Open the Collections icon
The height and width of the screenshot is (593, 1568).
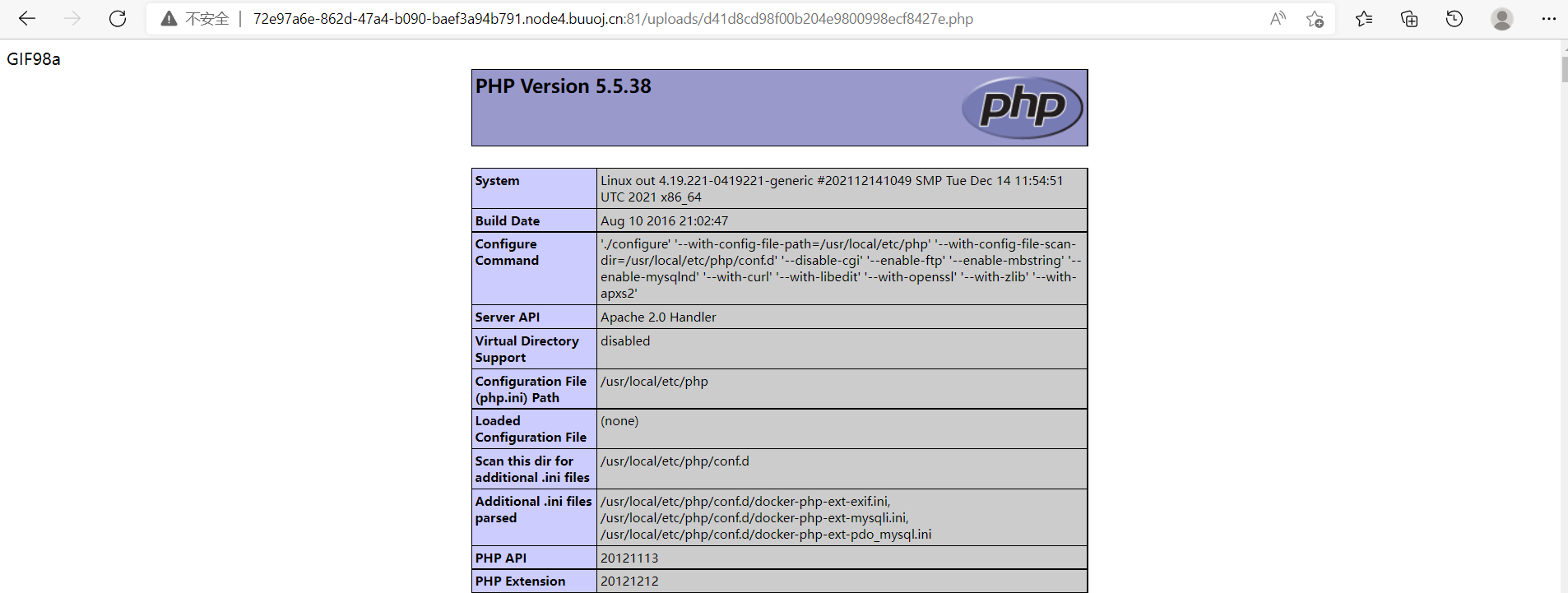click(x=1409, y=18)
